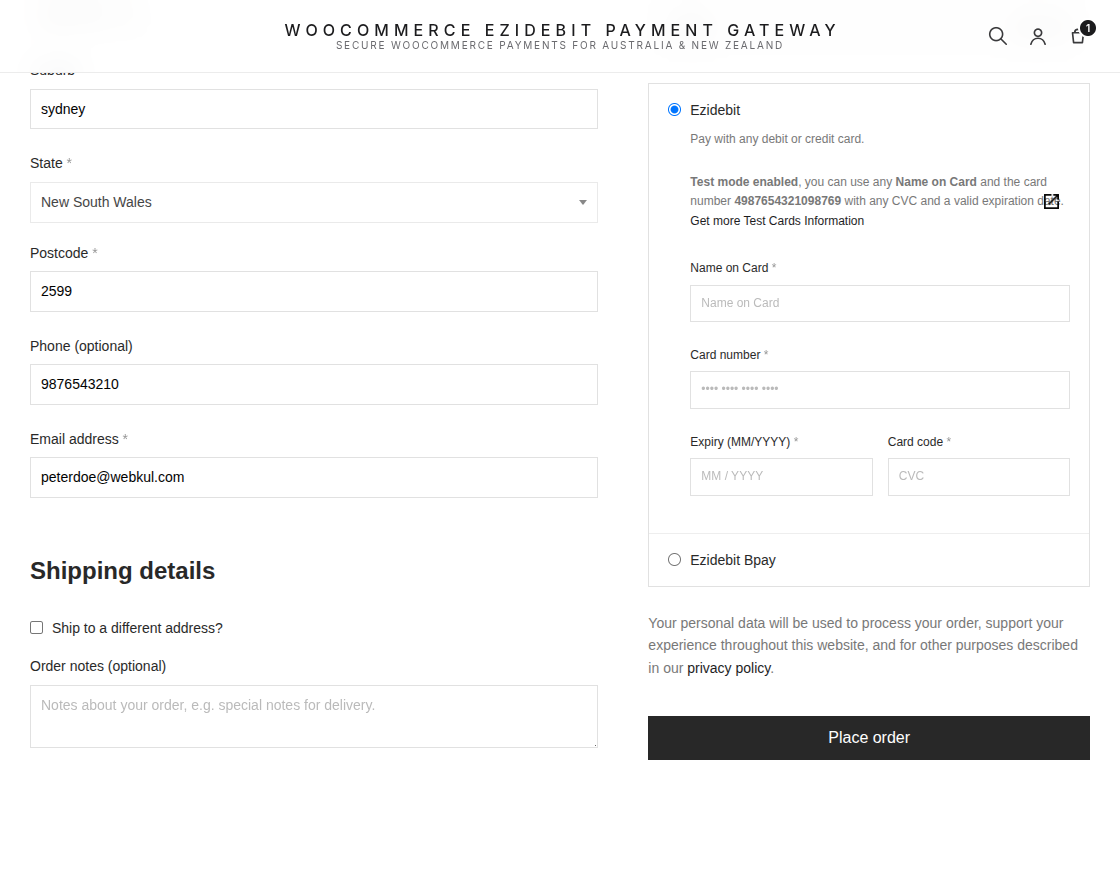Open the search icon in header

(998, 36)
